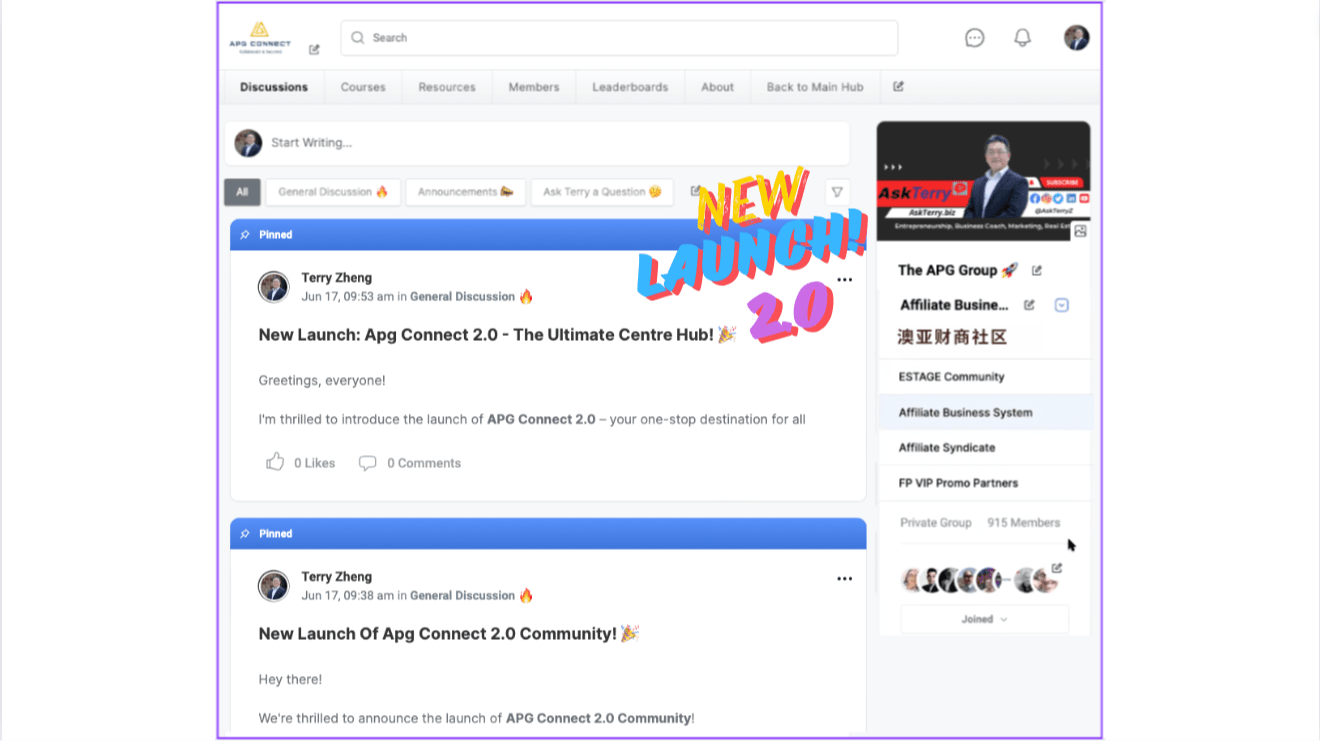Expand the Affiliate Business group switcher dropdown
This screenshot has width=1320, height=741.
click(1062, 305)
